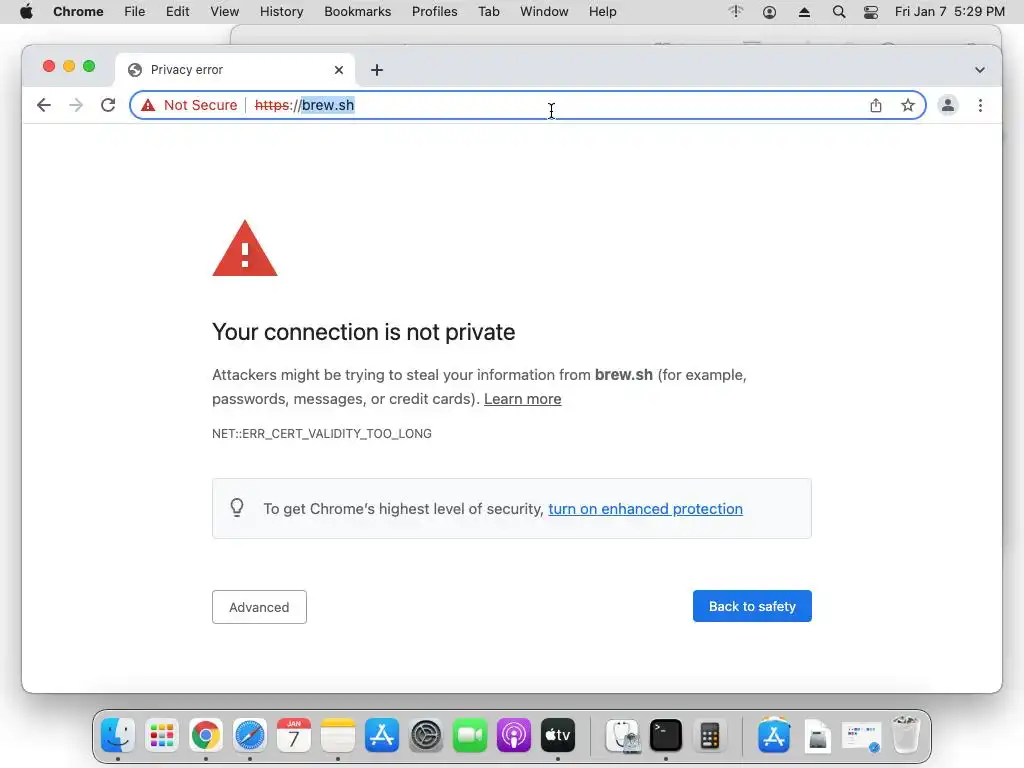The width and height of the screenshot is (1024, 768).
Task: Open Finder from the Dock
Action: point(118,735)
